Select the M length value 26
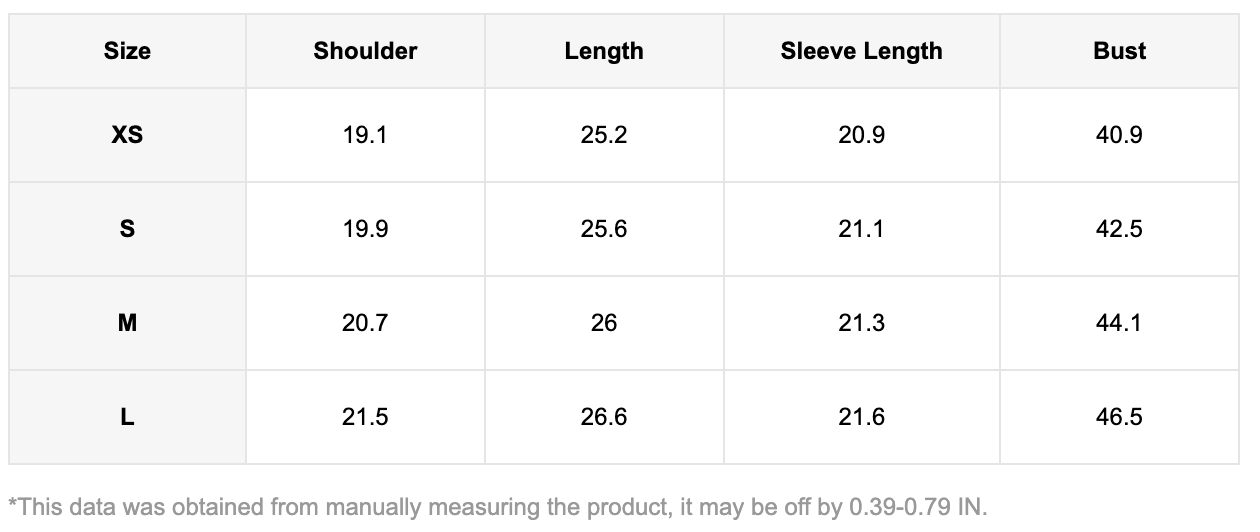The width and height of the screenshot is (1260, 532). [604, 323]
